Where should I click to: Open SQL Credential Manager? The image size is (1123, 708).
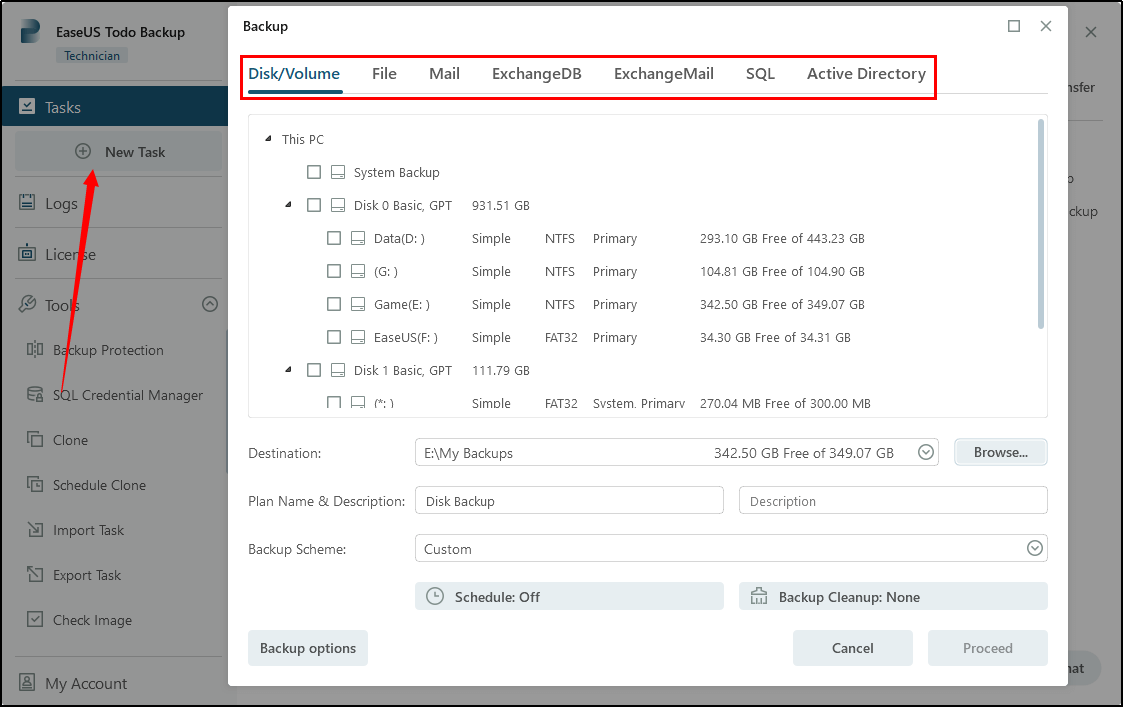point(127,395)
